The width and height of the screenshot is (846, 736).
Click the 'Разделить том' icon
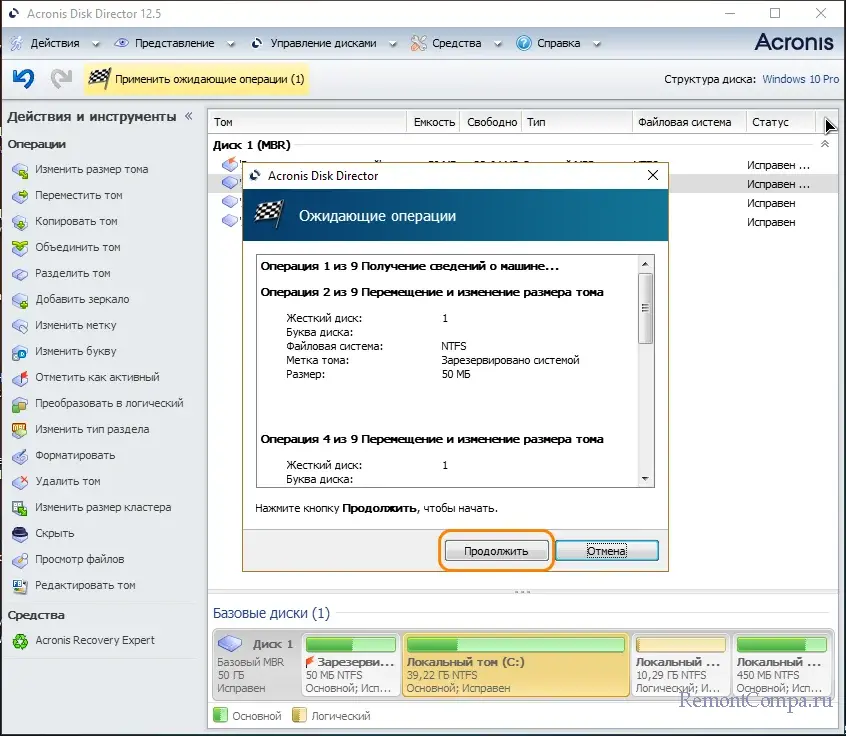[20, 274]
